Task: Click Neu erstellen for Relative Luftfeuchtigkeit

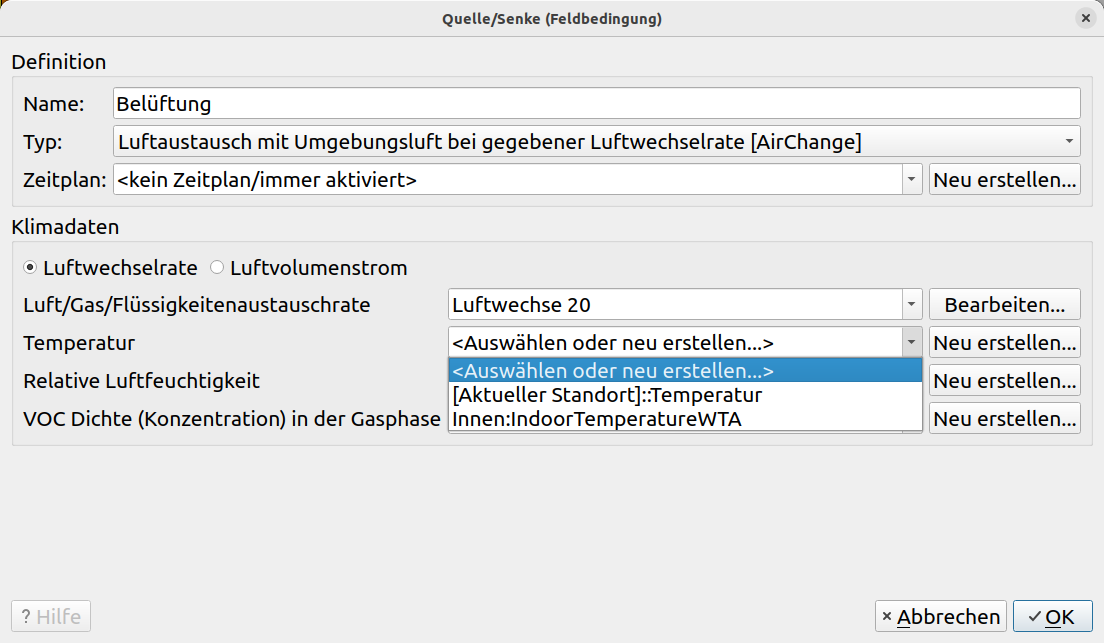Action: point(1004,381)
